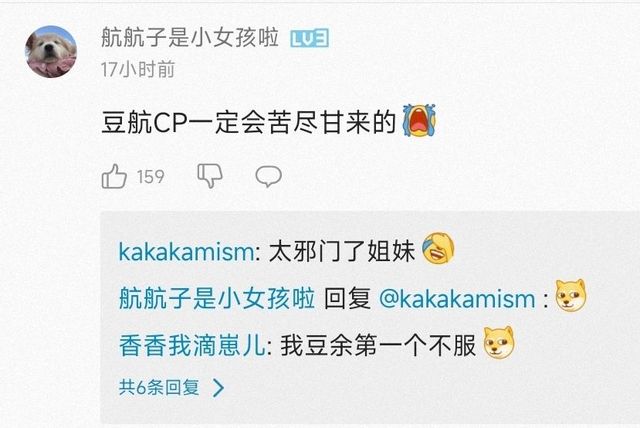Click doge emoji after 不服

pos(499,343)
